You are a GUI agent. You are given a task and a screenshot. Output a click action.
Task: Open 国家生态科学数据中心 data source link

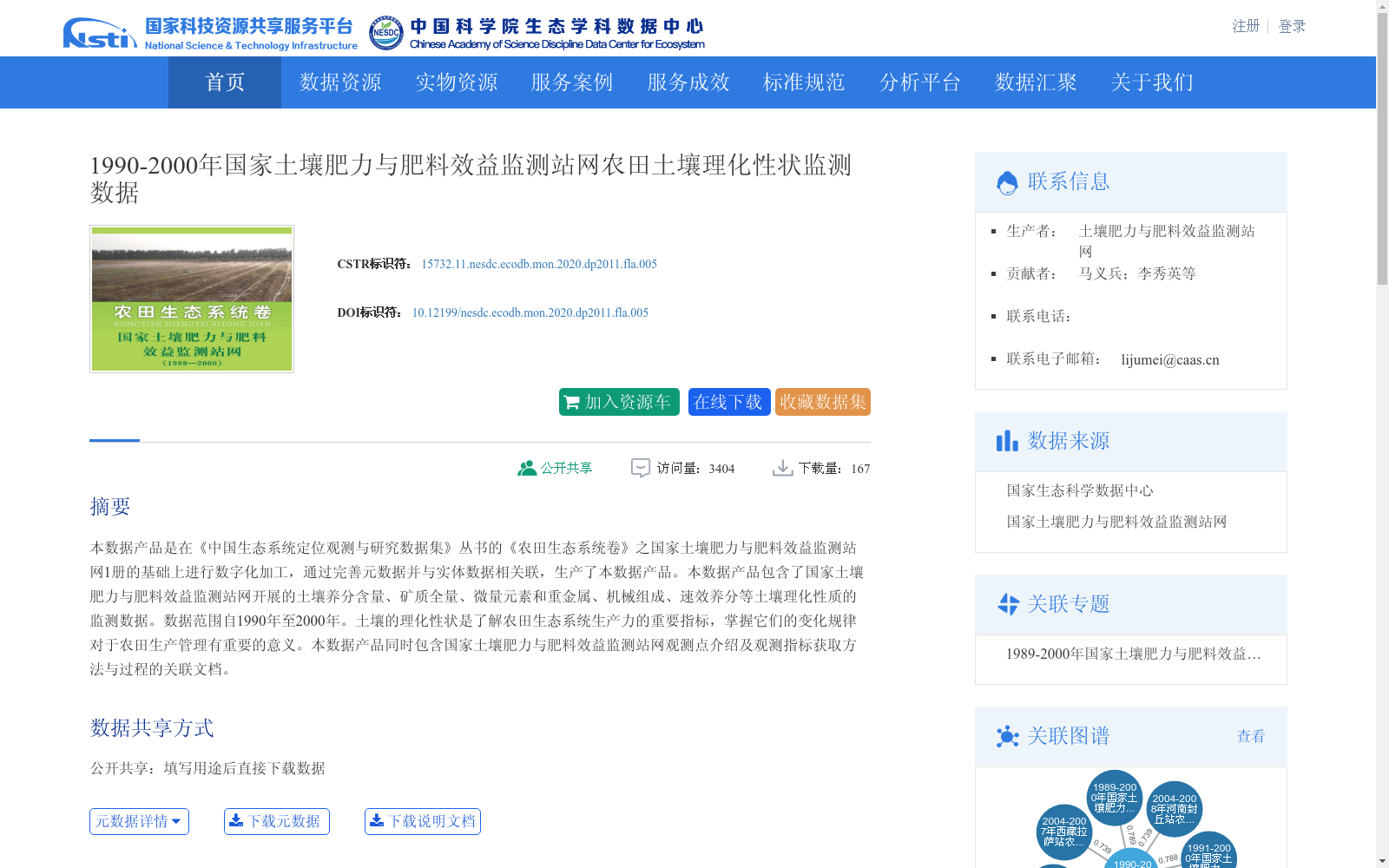pos(1080,490)
